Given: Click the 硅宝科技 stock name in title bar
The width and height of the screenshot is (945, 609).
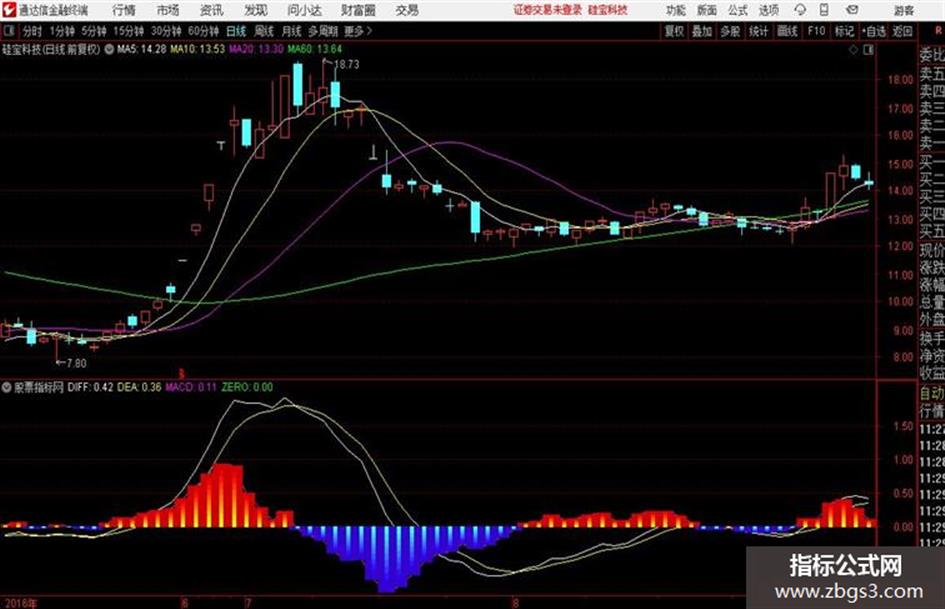Looking at the screenshot, I should point(608,10).
